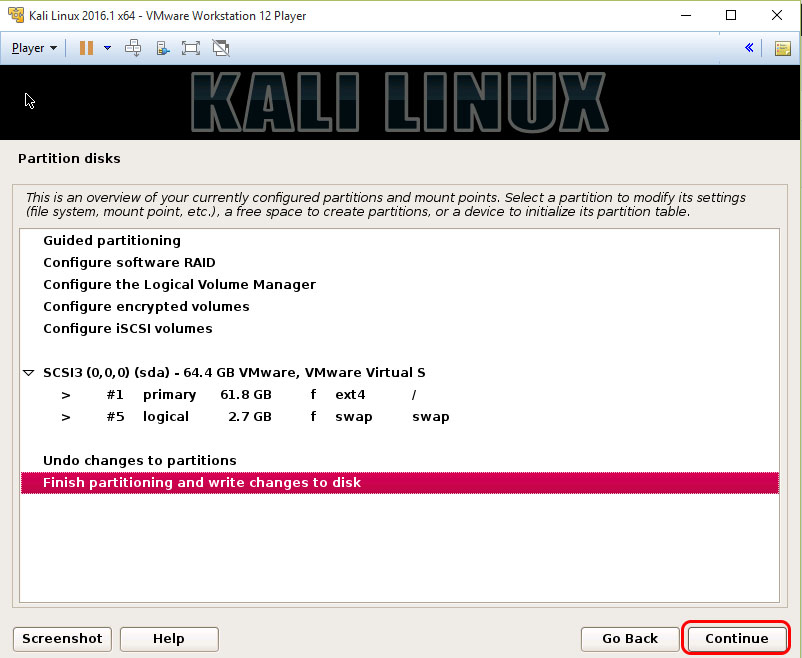
Task: Open the Player menu
Action: [34, 48]
